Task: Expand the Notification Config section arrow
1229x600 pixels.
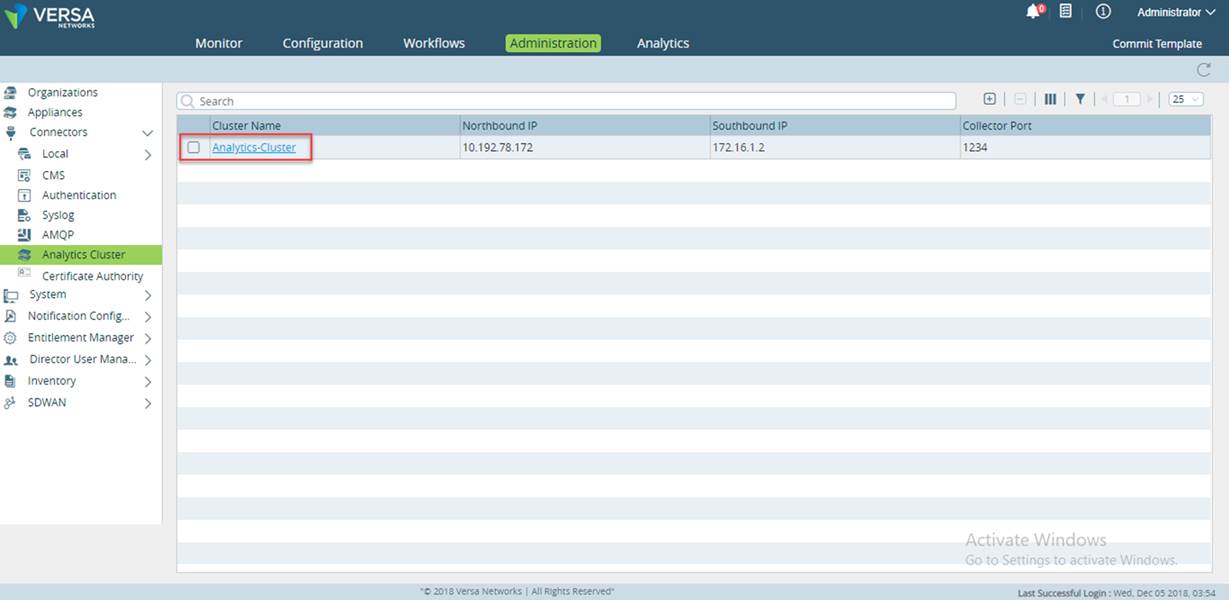Action: (x=148, y=317)
